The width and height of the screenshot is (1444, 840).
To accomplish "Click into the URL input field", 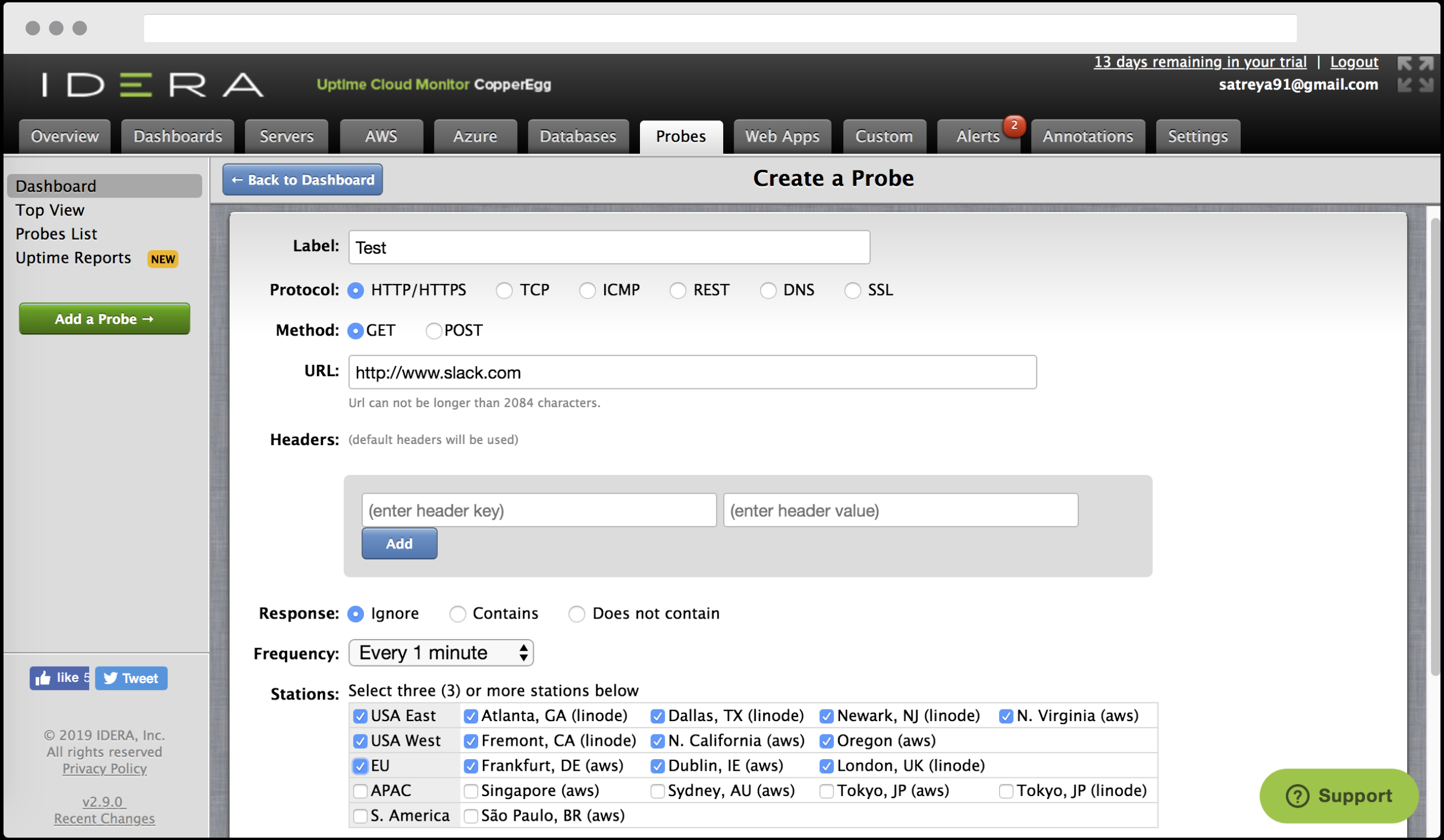I will click(x=692, y=373).
